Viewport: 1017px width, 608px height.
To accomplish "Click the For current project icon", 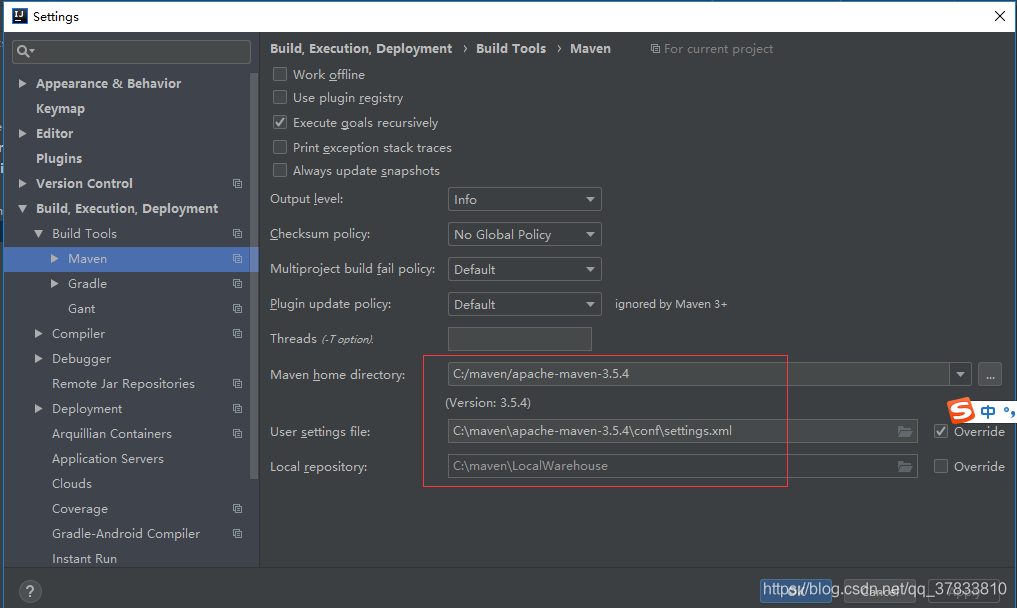I will click(655, 49).
